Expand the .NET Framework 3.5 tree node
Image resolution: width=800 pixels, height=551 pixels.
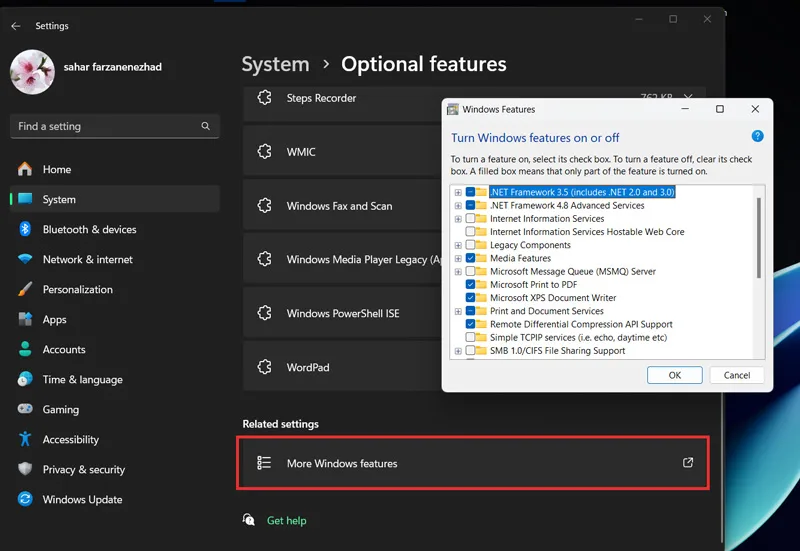coord(458,192)
